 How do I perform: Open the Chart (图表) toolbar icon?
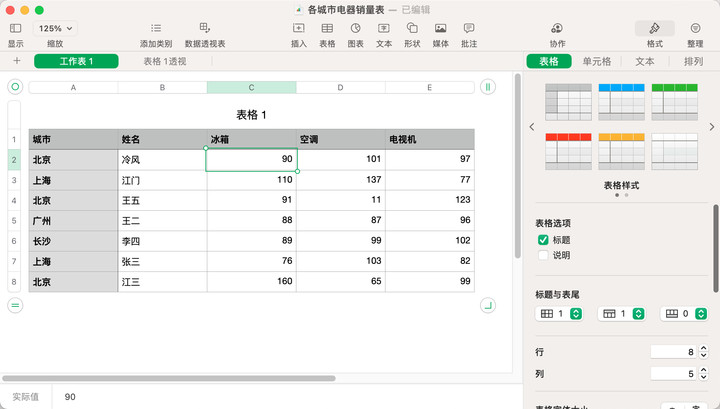click(x=355, y=29)
